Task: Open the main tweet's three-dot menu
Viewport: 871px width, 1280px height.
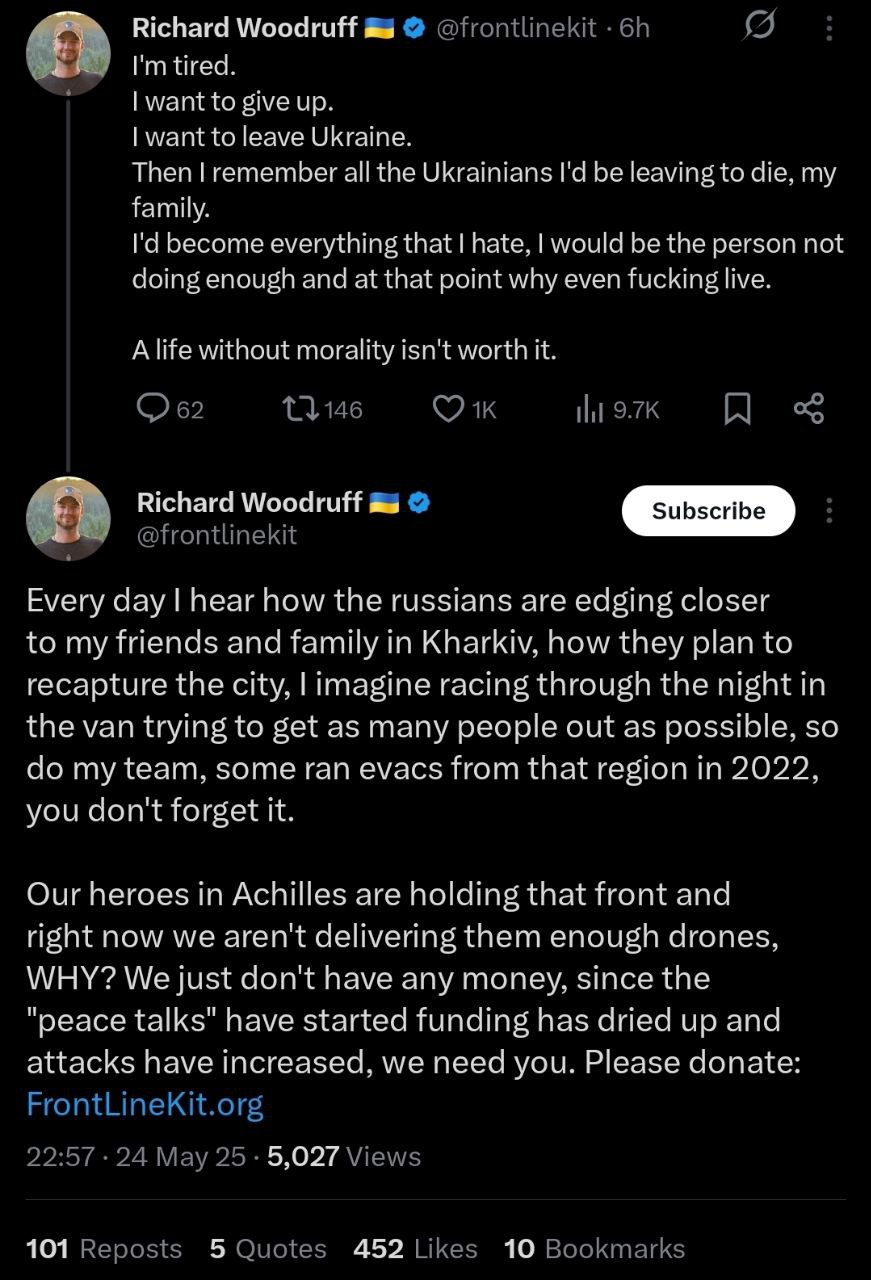Action: 828,511
